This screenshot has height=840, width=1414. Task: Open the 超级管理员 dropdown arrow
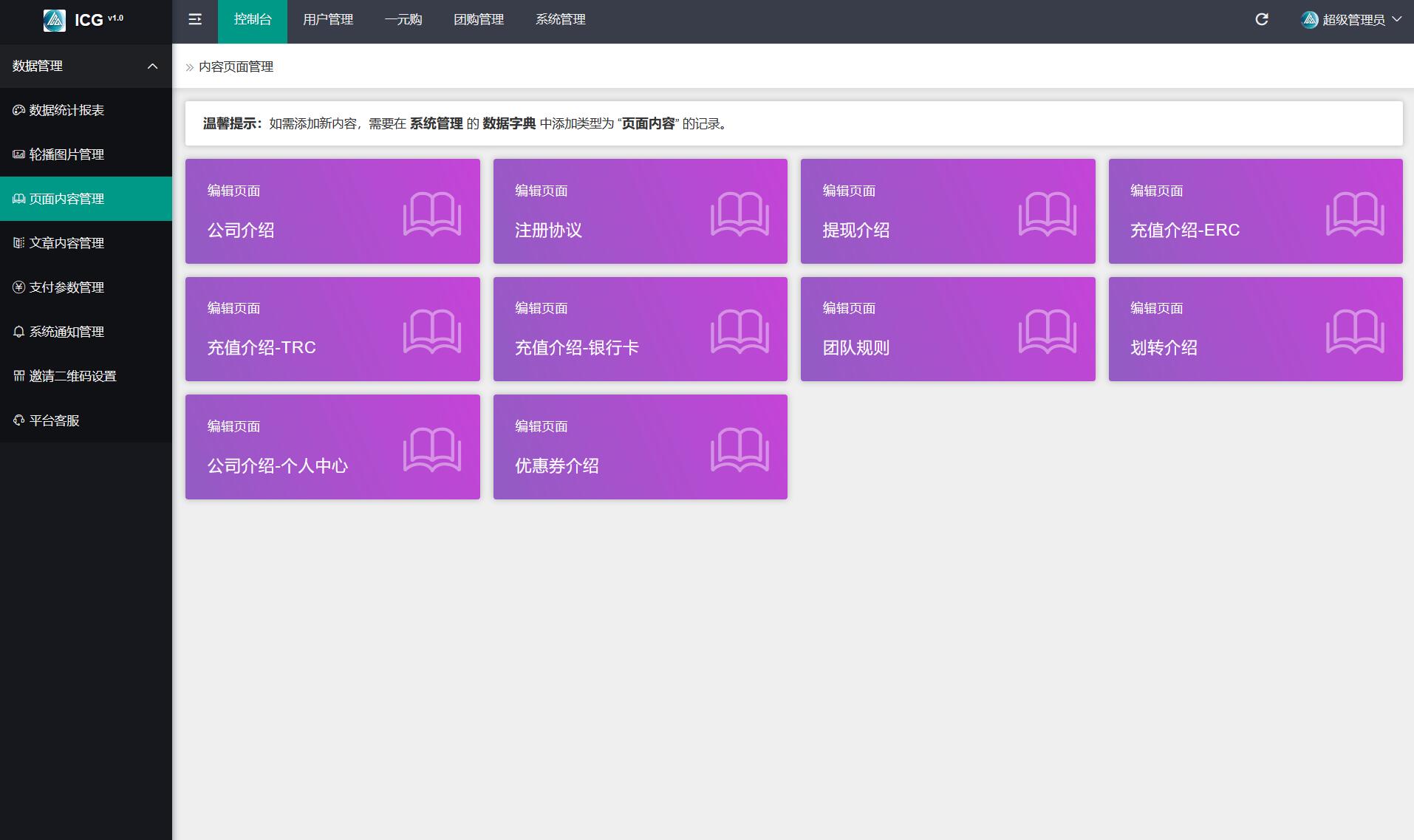point(1396,19)
